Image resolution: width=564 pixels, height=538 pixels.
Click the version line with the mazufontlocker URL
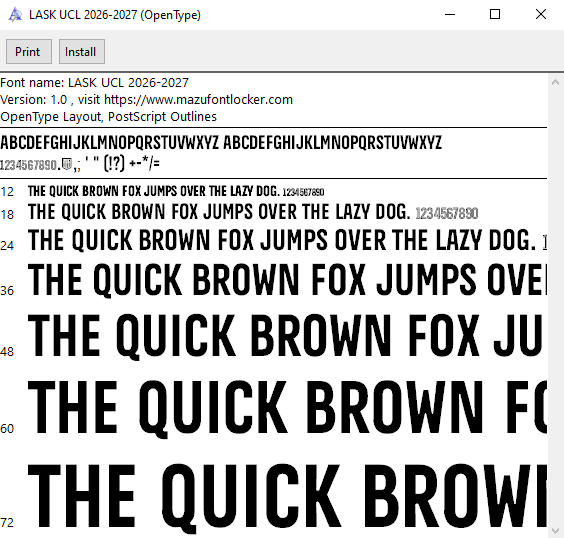pyautogui.click(x=146, y=100)
